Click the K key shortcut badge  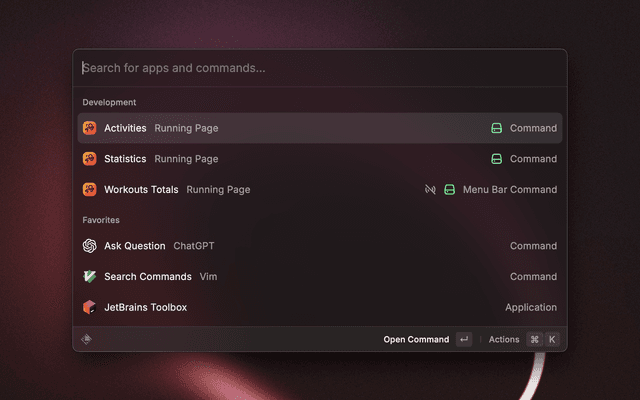point(552,340)
